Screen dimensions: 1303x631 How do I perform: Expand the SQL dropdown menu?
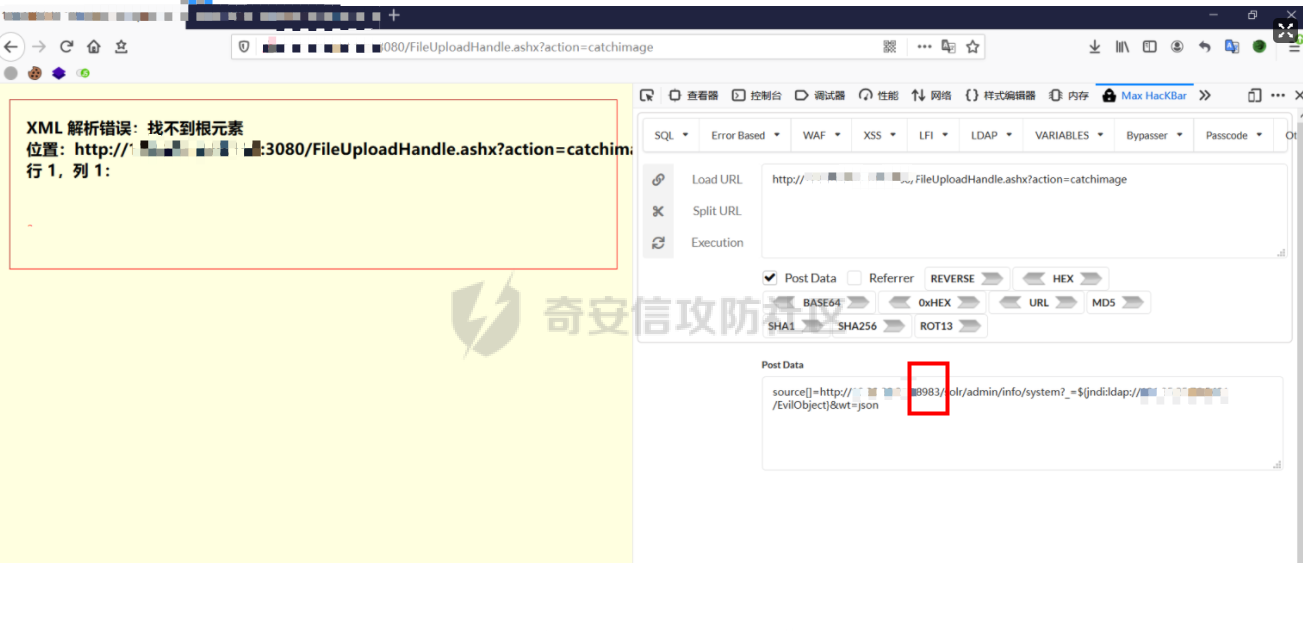pyautogui.click(x=671, y=136)
